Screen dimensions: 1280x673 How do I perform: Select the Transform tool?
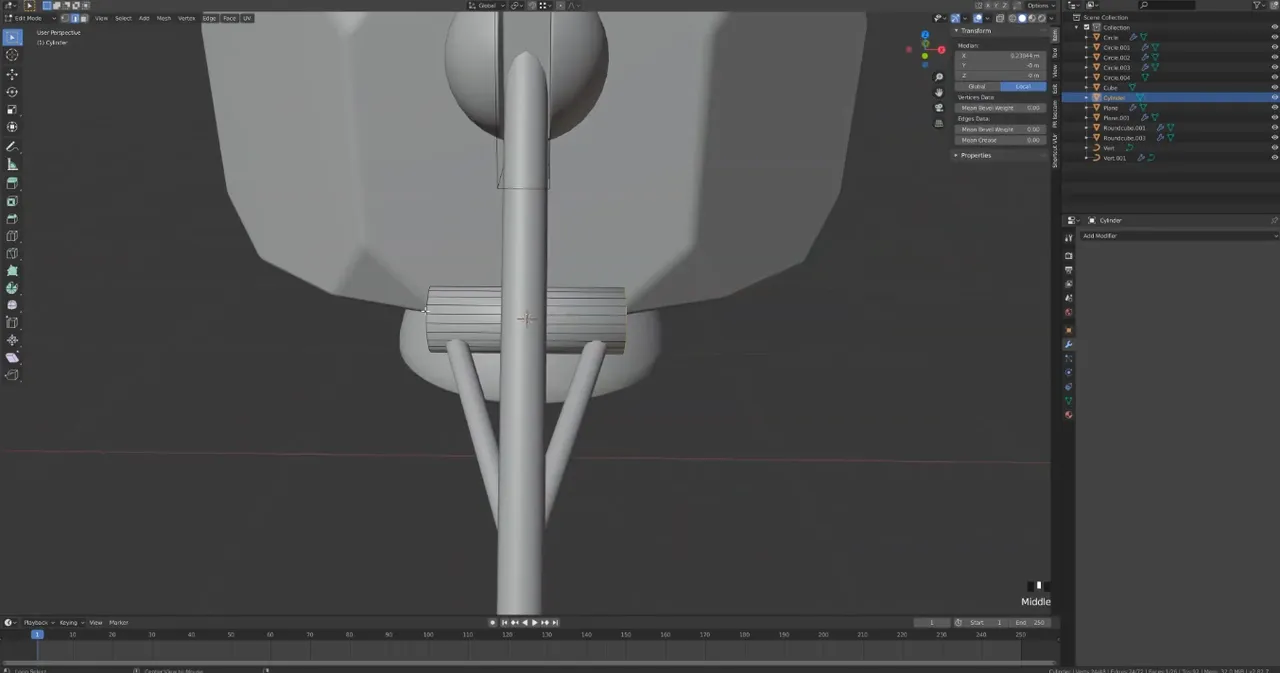click(12, 127)
